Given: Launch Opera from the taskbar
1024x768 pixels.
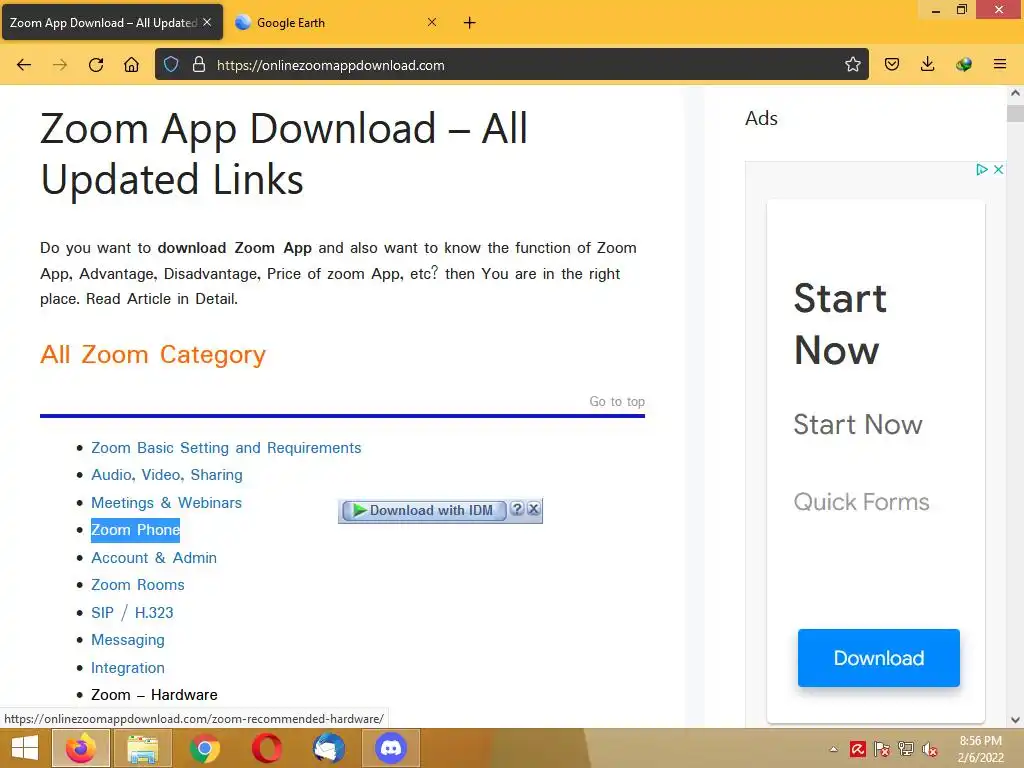Looking at the screenshot, I should pos(266,748).
